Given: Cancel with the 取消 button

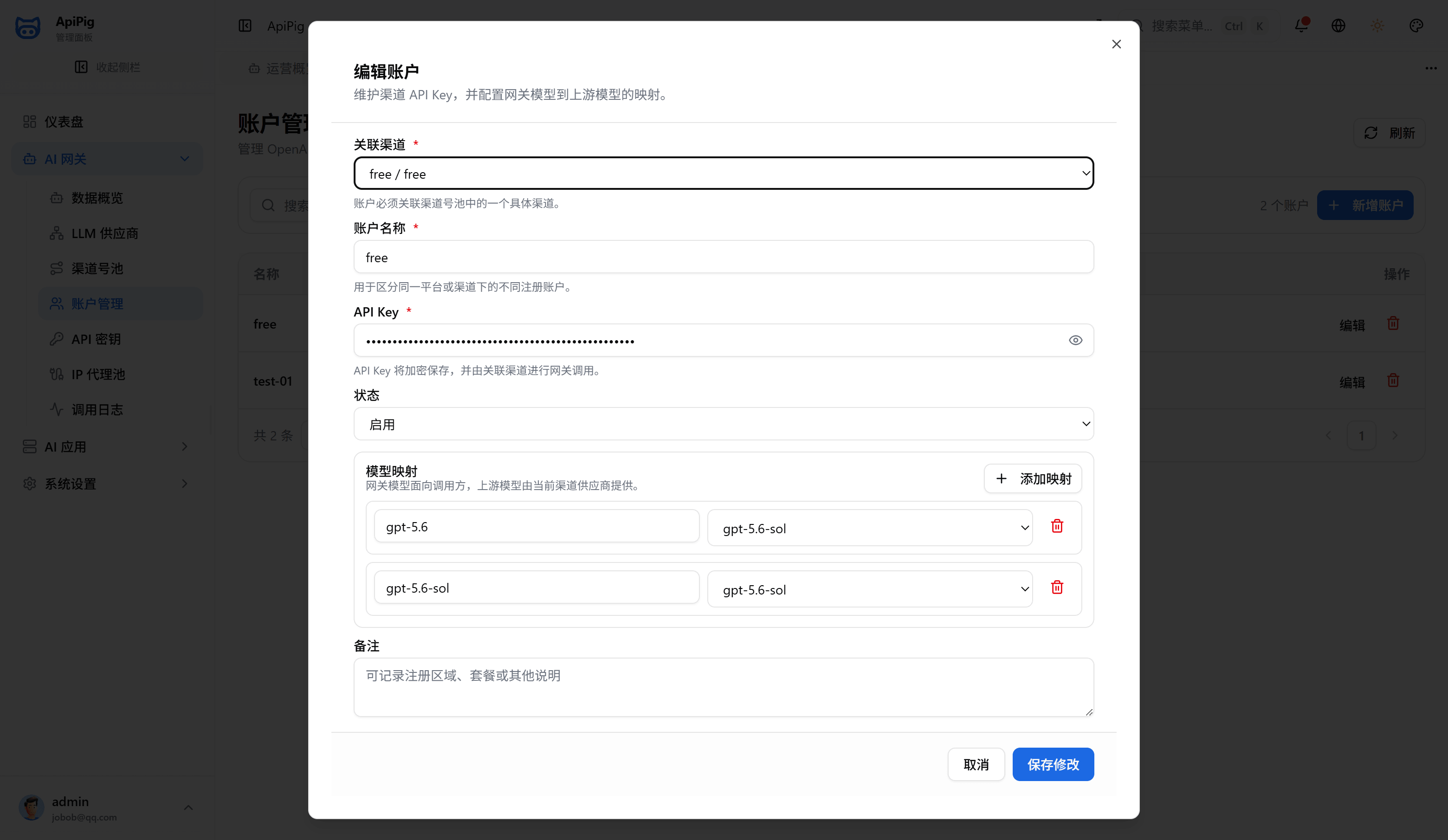Looking at the screenshot, I should tap(976, 764).
